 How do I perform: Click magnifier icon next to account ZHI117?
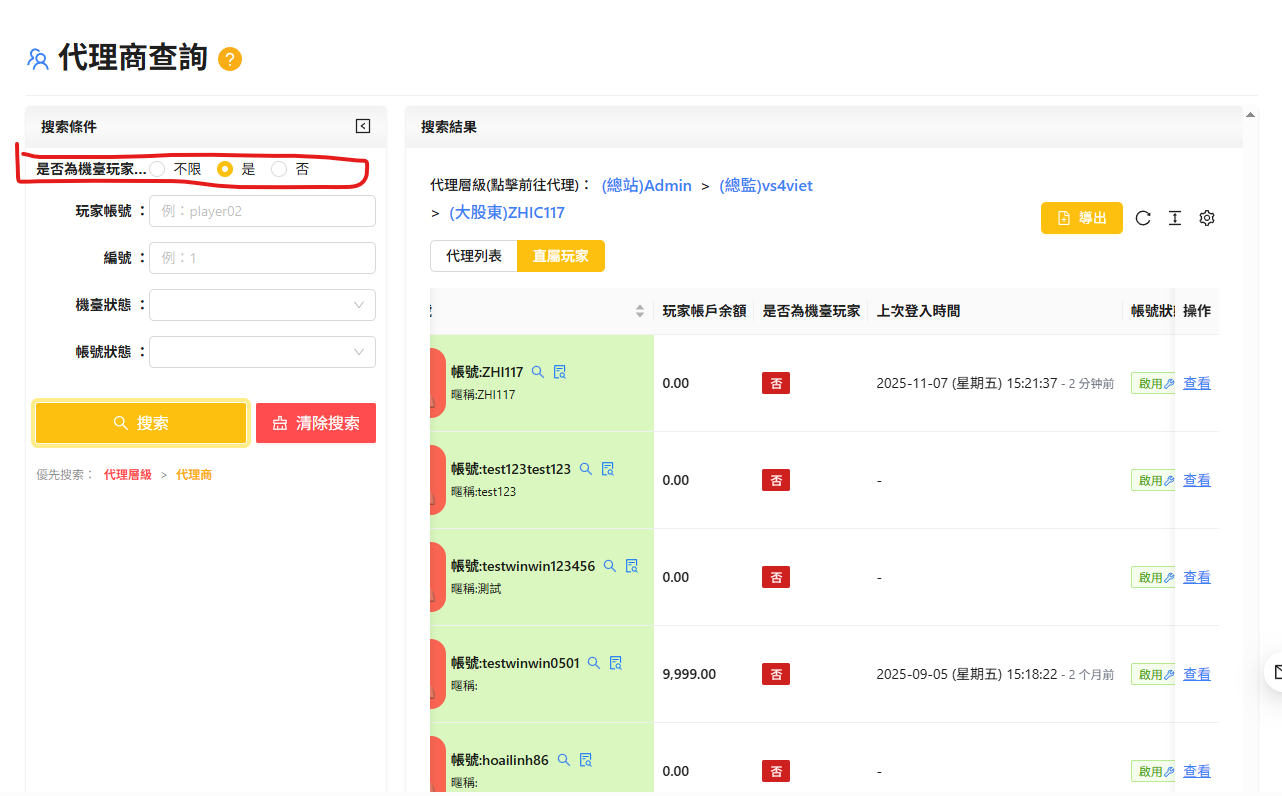click(x=537, y=372)
